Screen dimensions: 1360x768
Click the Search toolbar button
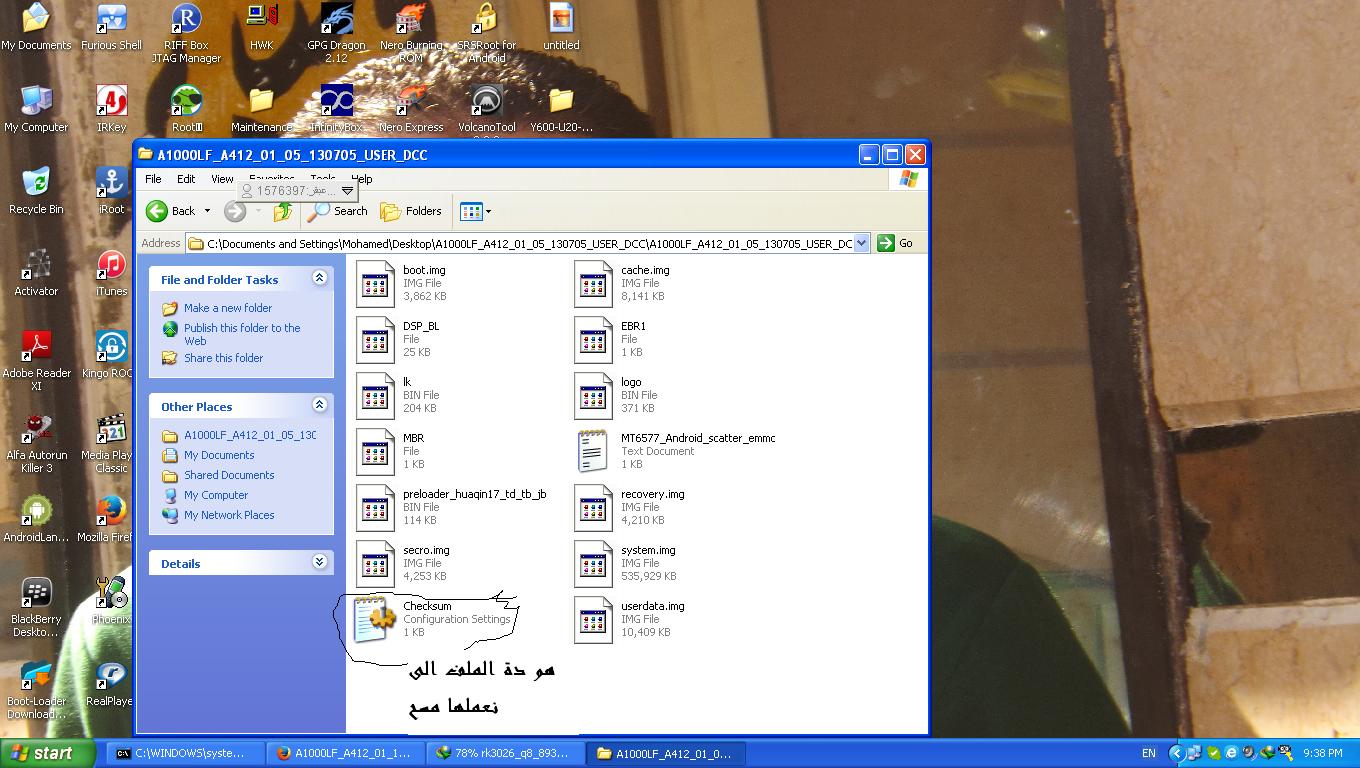click(338, 211)
